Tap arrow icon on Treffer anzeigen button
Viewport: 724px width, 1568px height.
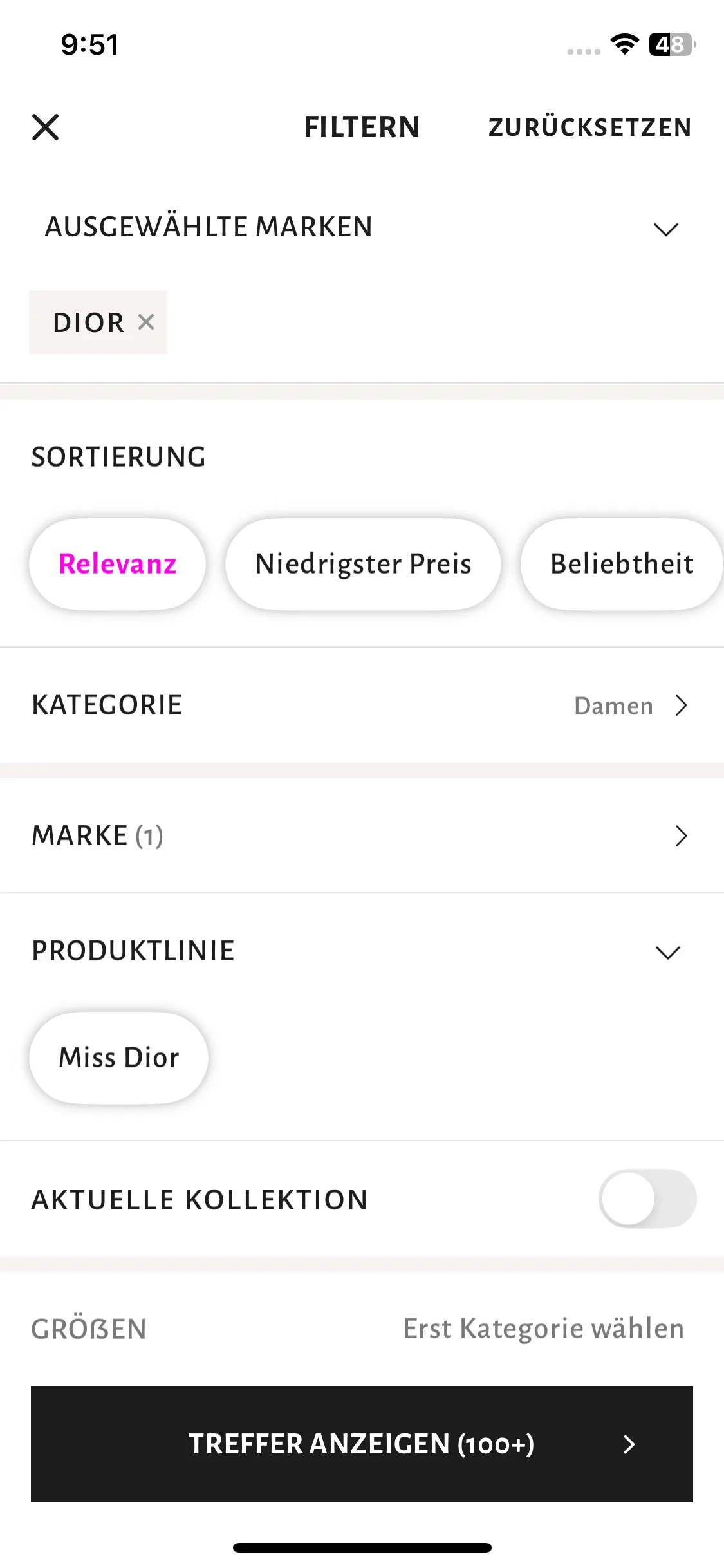pos(629,1444)
